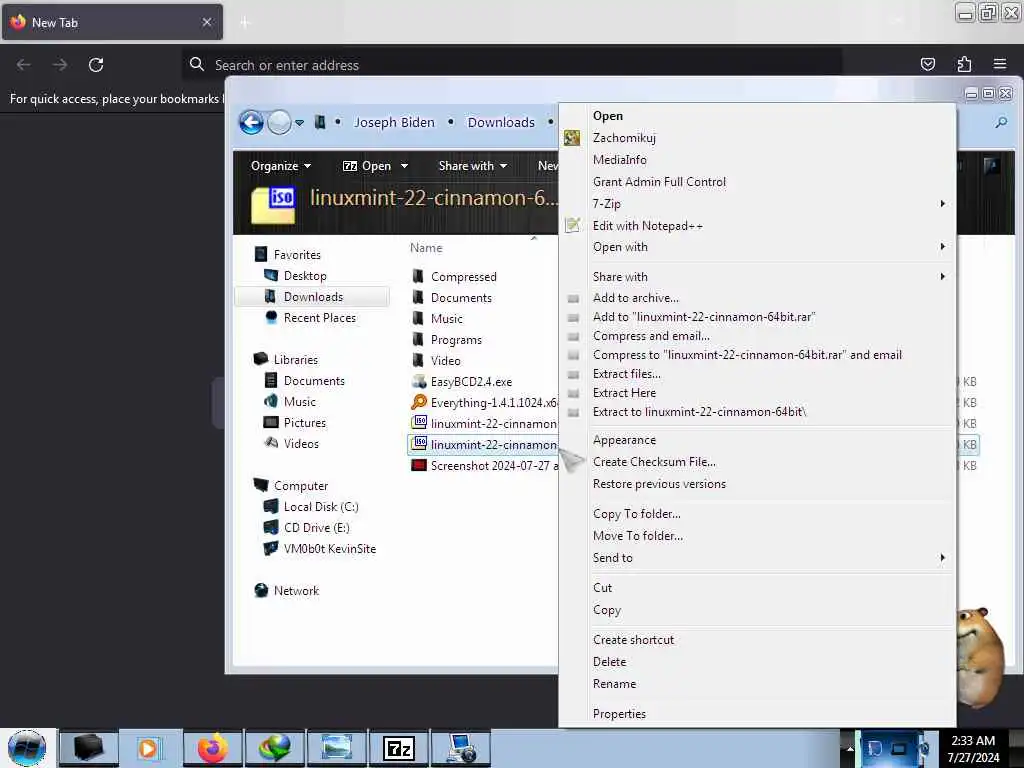1024x768 pixels.
Task: Click the large ISO file icon in details header
Action: pyautogui.click(x=273, y=204)
